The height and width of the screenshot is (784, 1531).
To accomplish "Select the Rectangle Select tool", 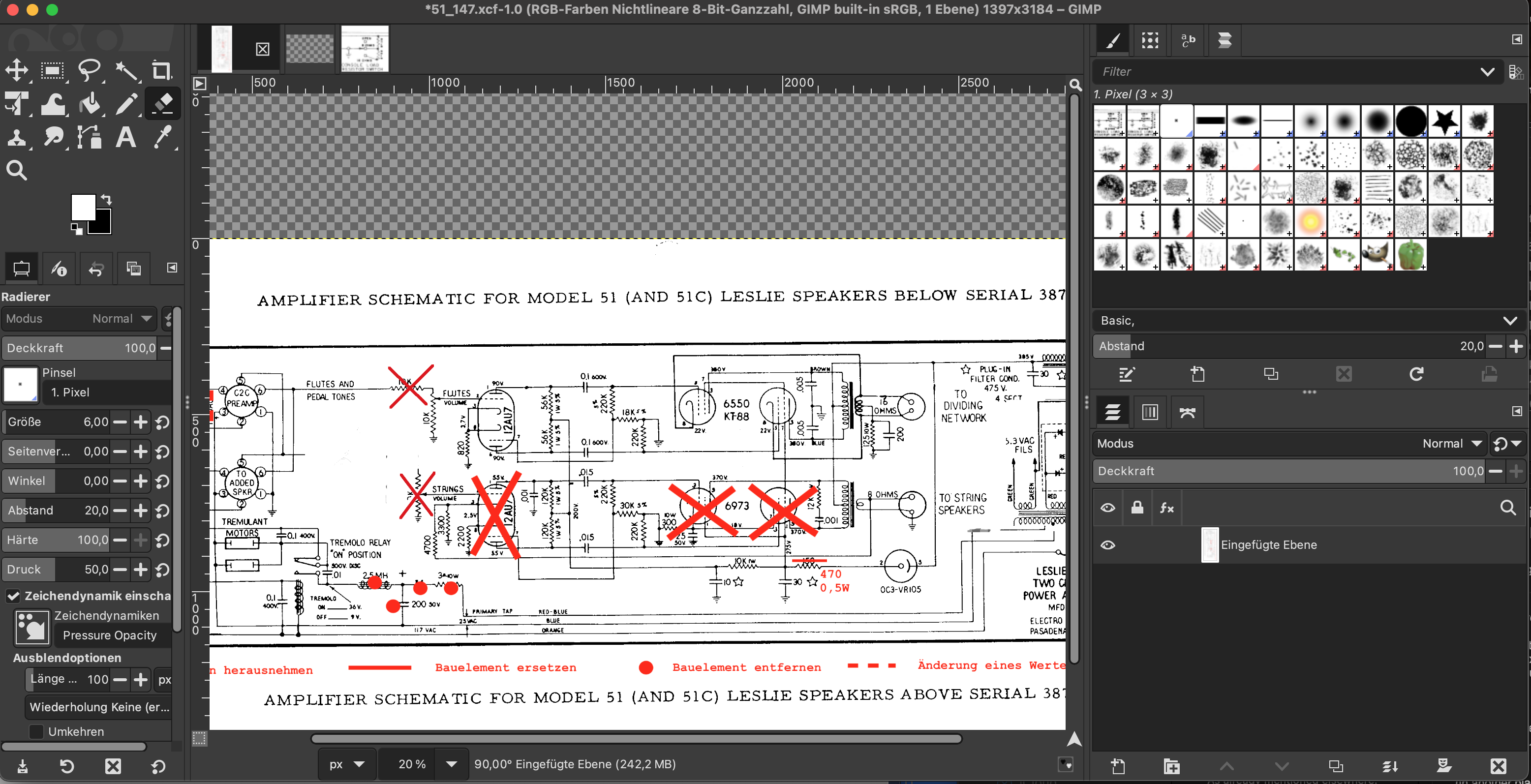I will point(53,71).
